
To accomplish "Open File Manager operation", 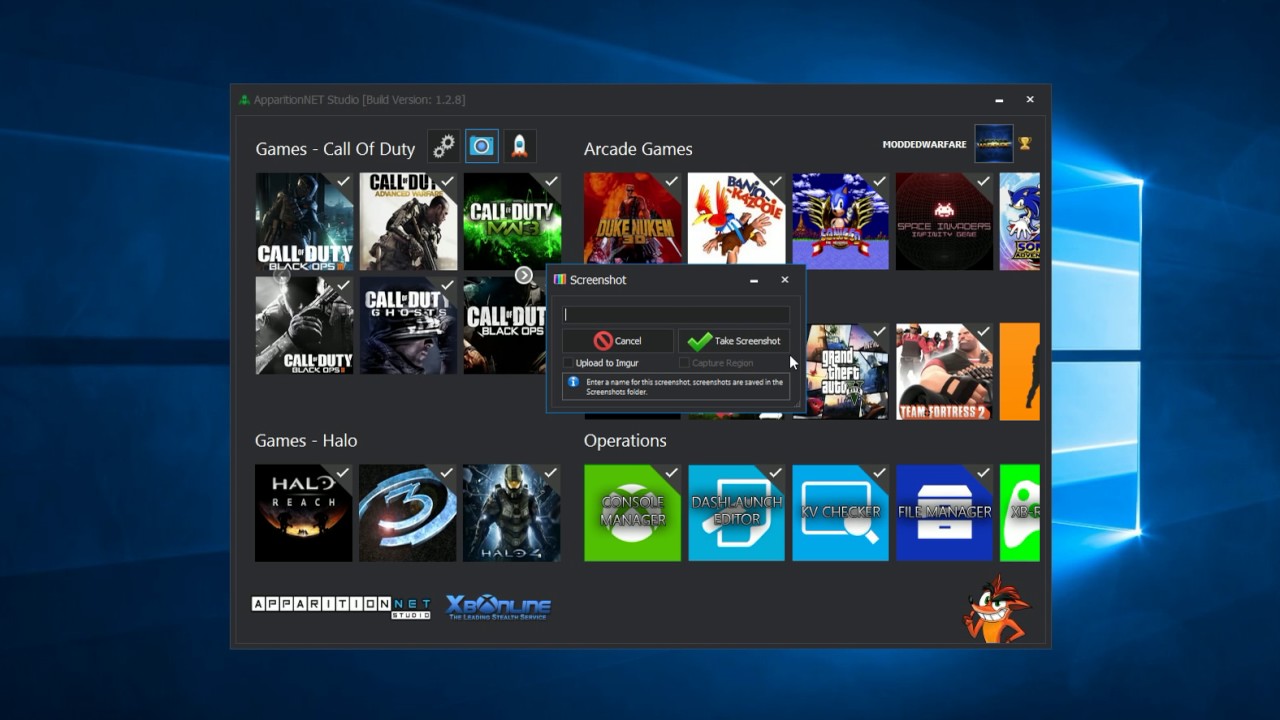I will (945, 513).
